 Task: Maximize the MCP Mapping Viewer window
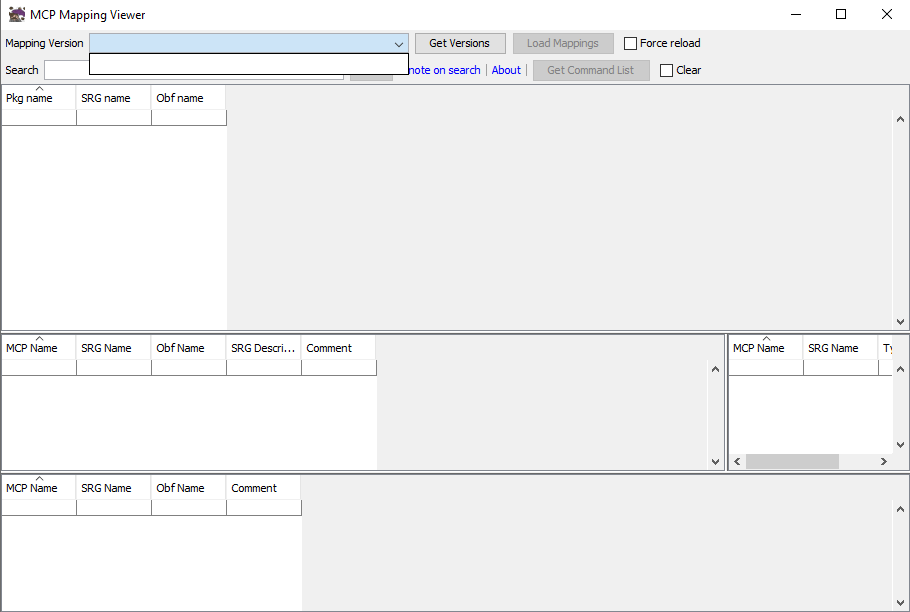[x=841, y=15]
